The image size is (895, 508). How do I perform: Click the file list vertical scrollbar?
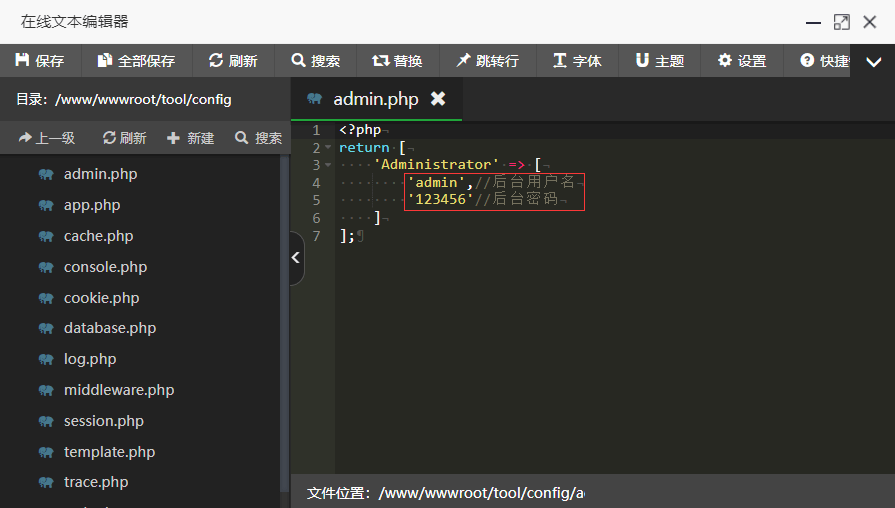[x=284, y=322]
